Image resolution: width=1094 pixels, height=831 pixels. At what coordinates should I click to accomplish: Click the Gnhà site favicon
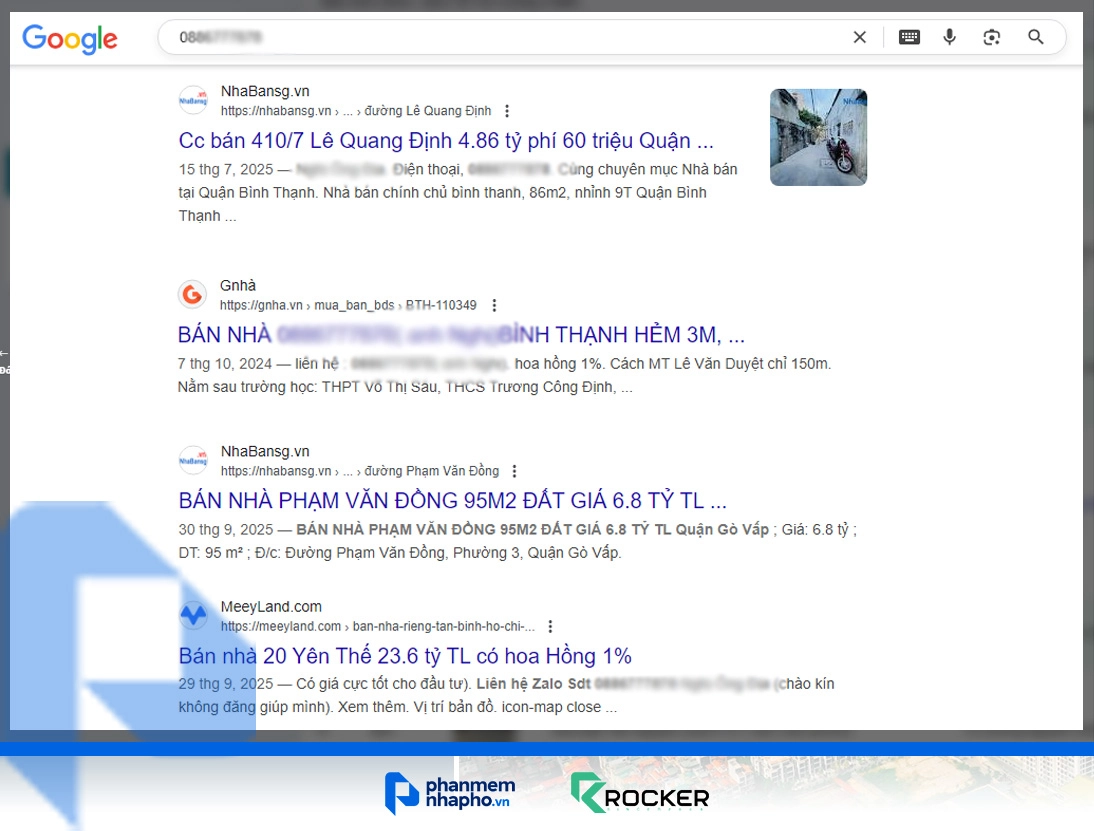(192, 295)
